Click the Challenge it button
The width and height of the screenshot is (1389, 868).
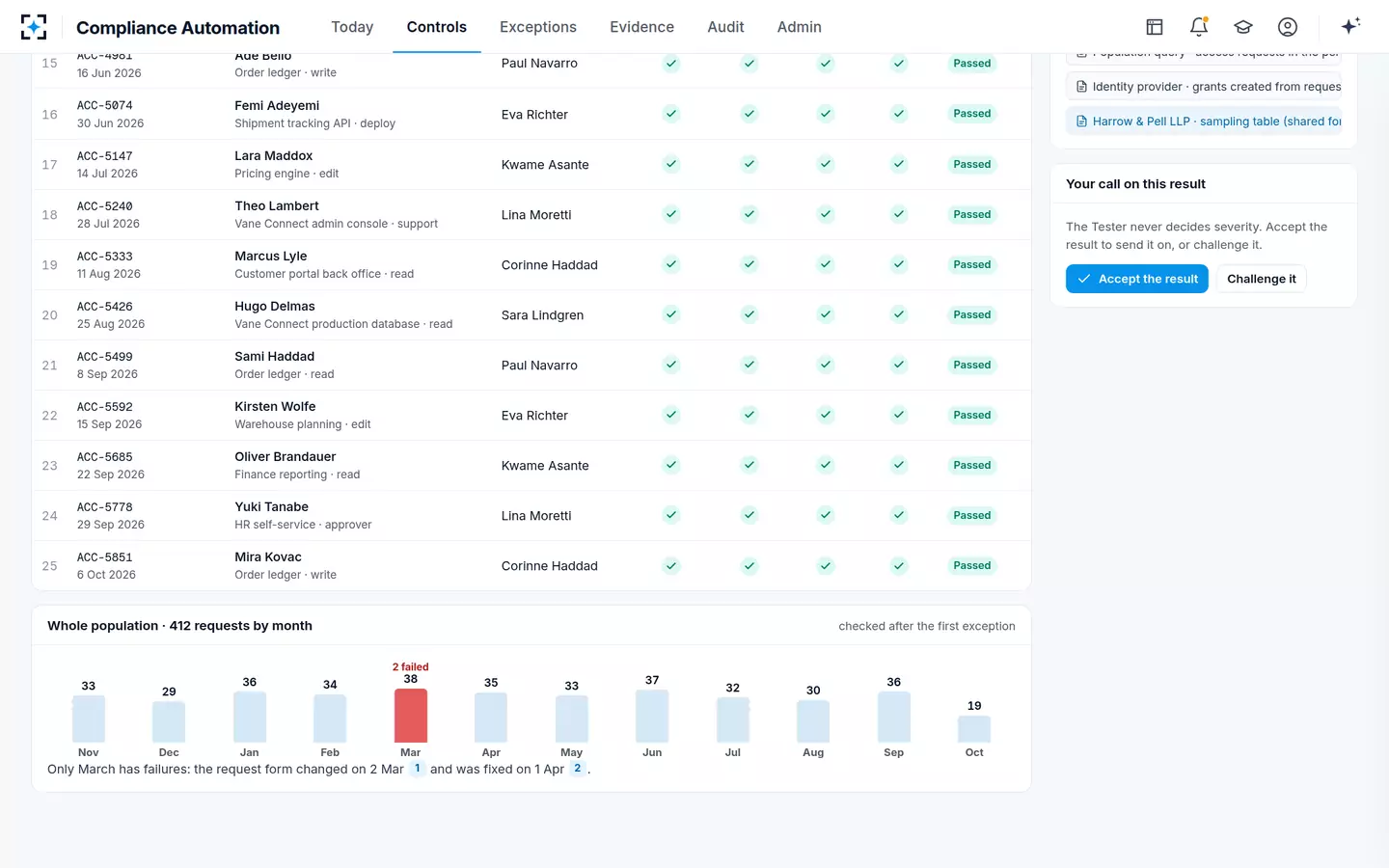click(x=1262, y=279)
